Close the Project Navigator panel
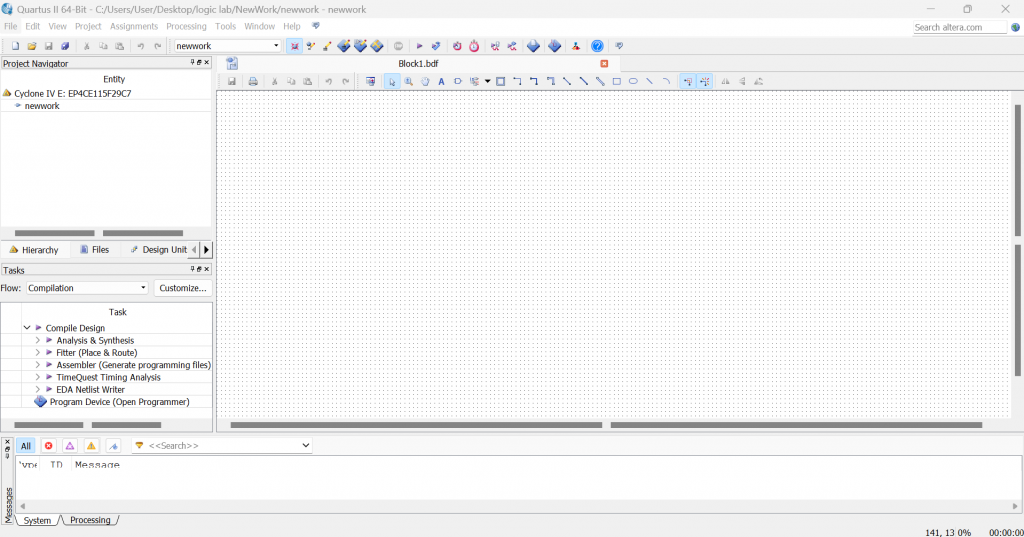The width and height of the screenshot is (1024, 537). coord(207,62)
